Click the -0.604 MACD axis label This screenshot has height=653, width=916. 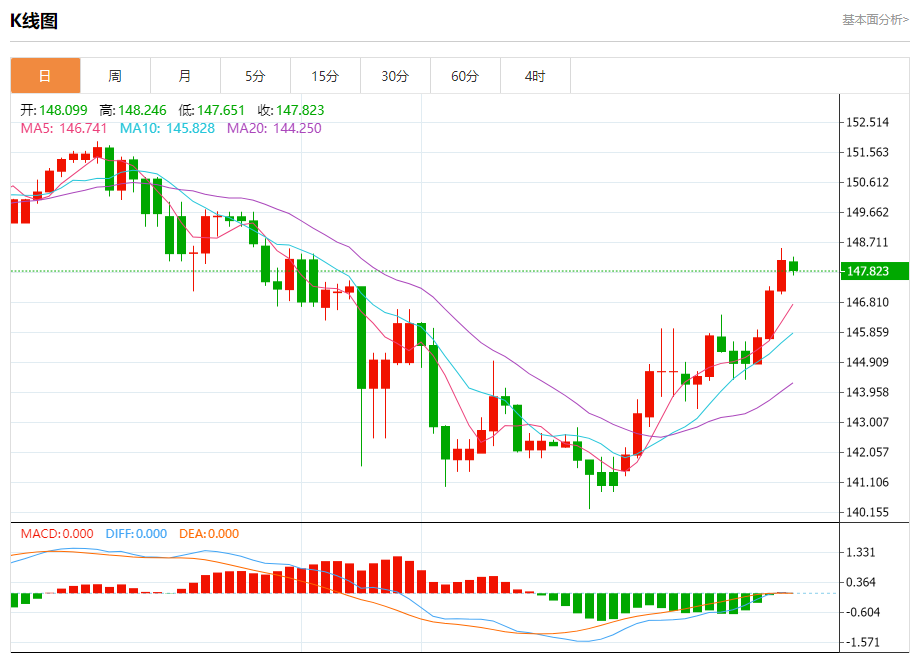863,612
